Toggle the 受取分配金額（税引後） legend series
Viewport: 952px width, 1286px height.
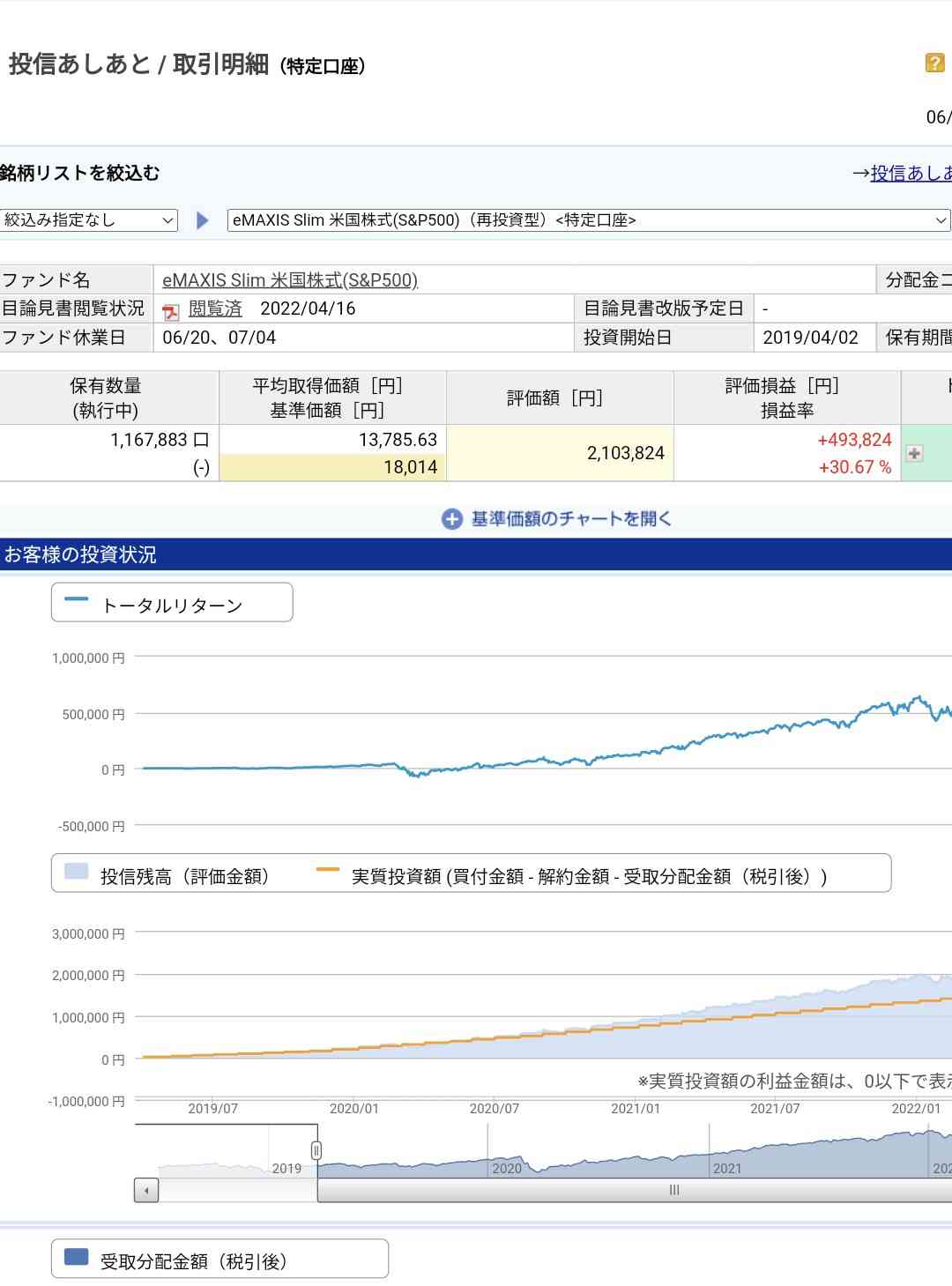click(x=219, y=1260)
